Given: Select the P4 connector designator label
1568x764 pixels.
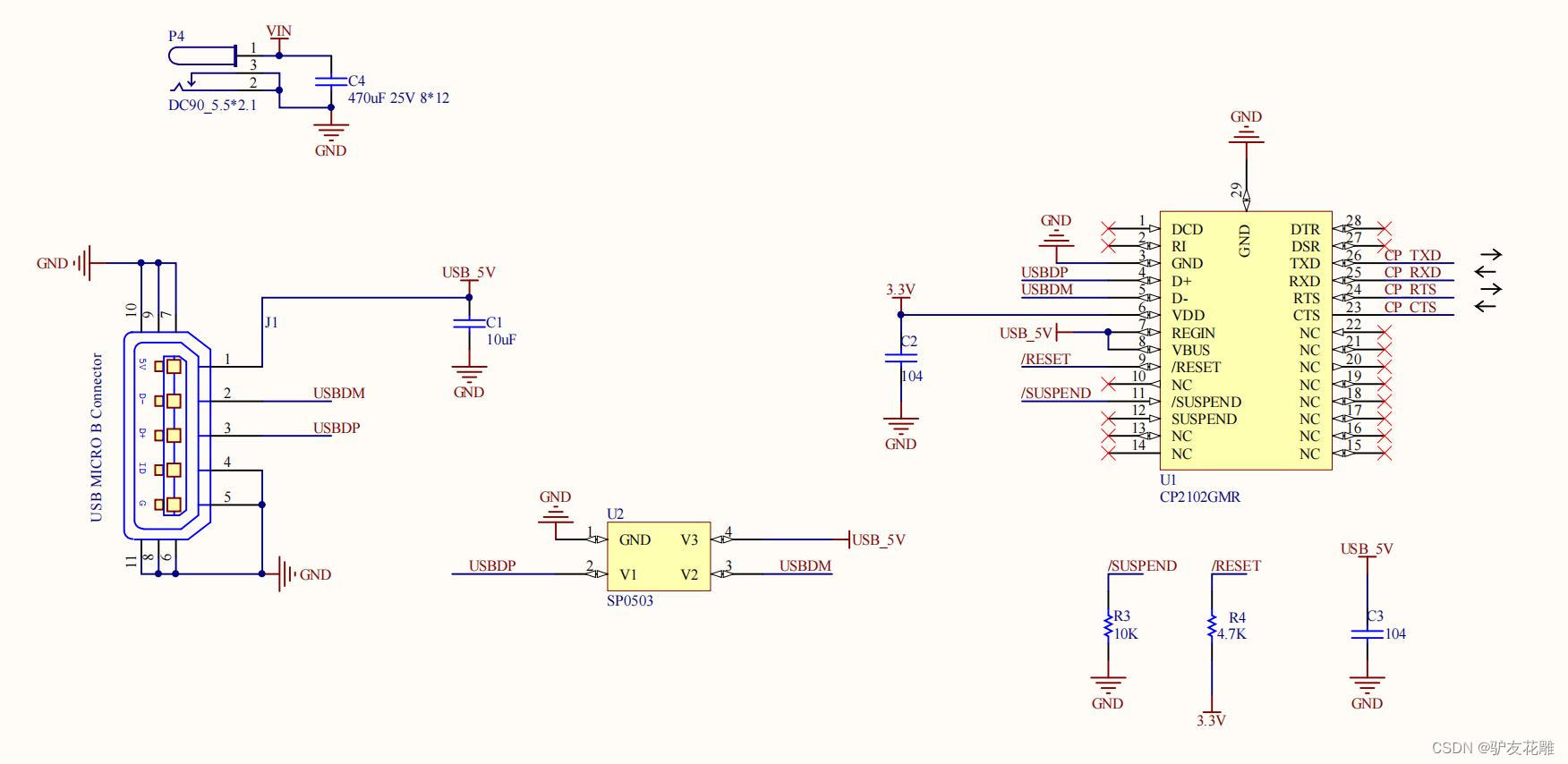Looking at the screenshot, I should pyautogui.click(x=176, y=36).
